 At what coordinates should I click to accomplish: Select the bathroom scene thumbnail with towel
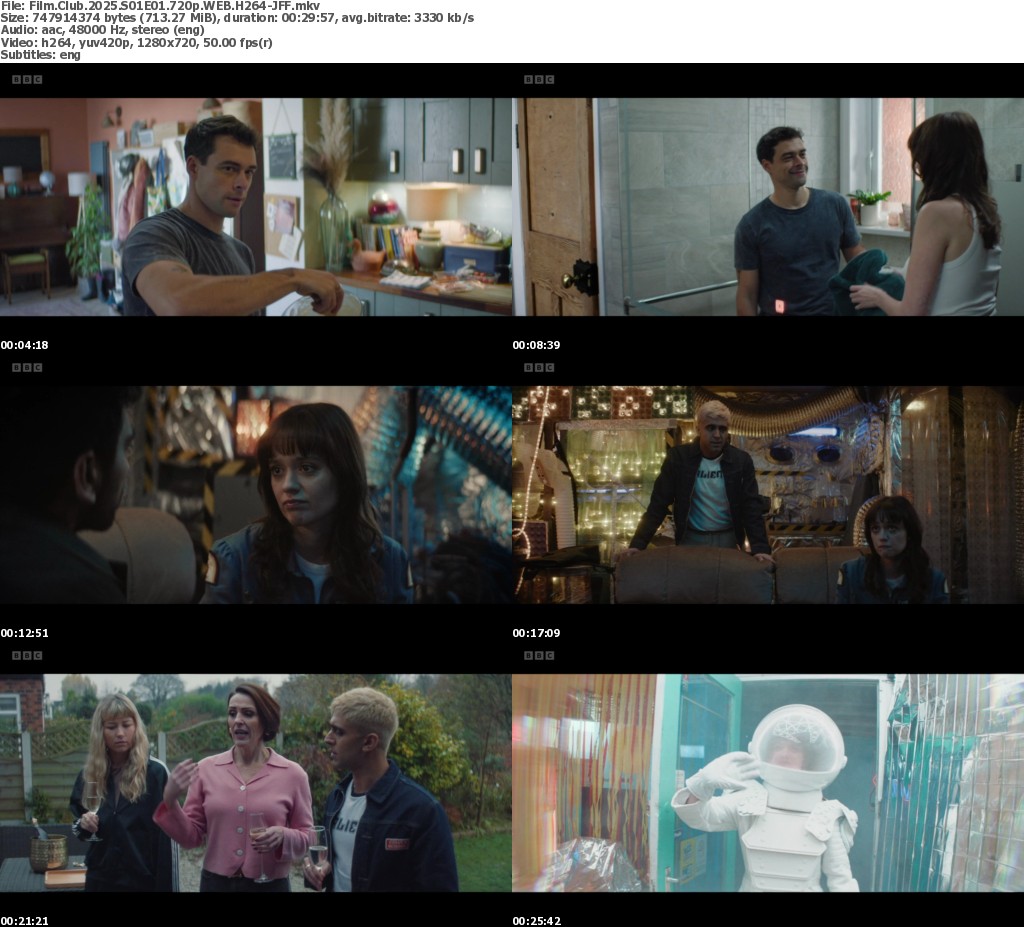point(768,206)
